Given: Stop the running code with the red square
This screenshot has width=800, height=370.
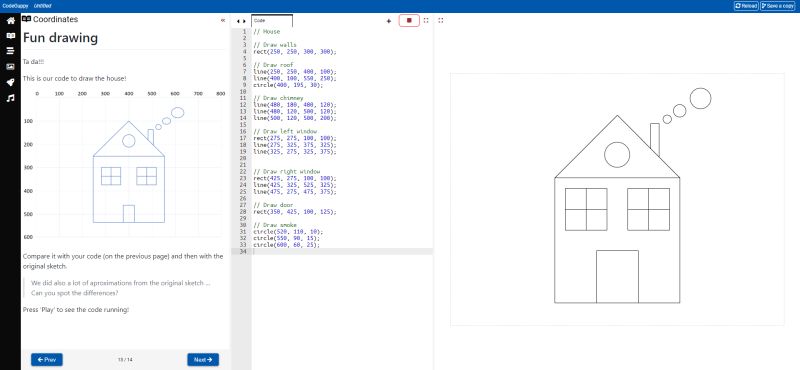Looking at the screenshot, I should pyautogui.click(x=409, y=20).
